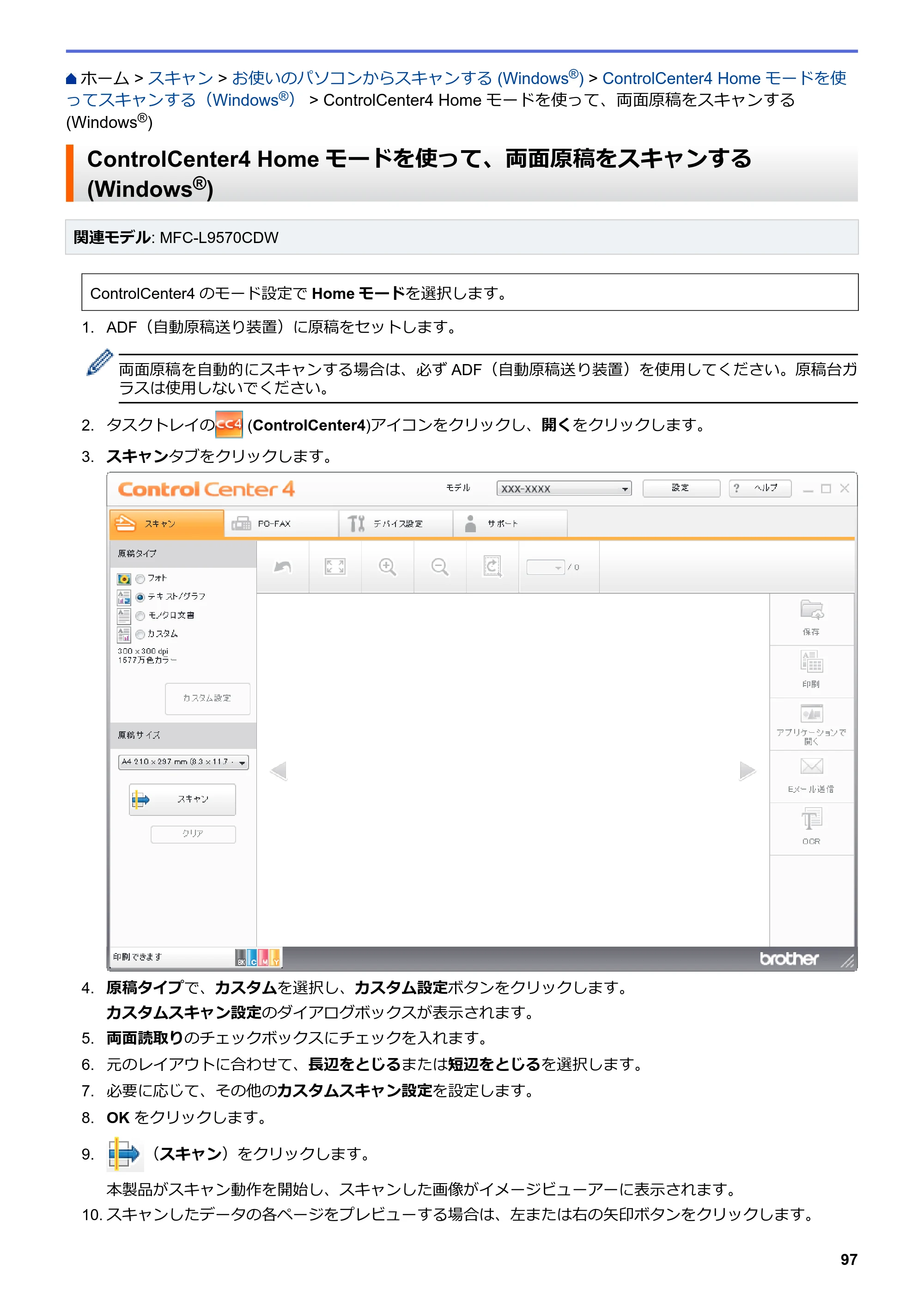Switch to the スキャン tab
This screenshot has width=924, height=1307.
pos(166,523)
